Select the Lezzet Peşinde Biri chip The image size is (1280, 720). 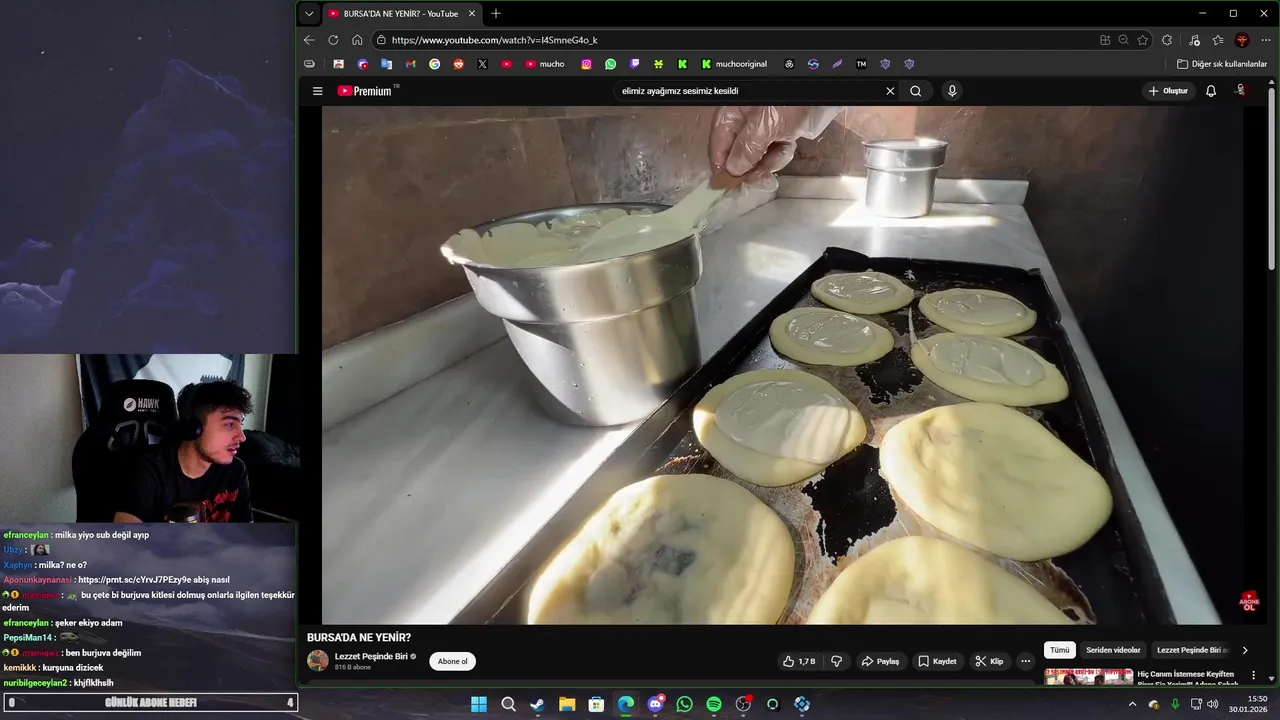pyautogui.click(x=1192, y=650)
